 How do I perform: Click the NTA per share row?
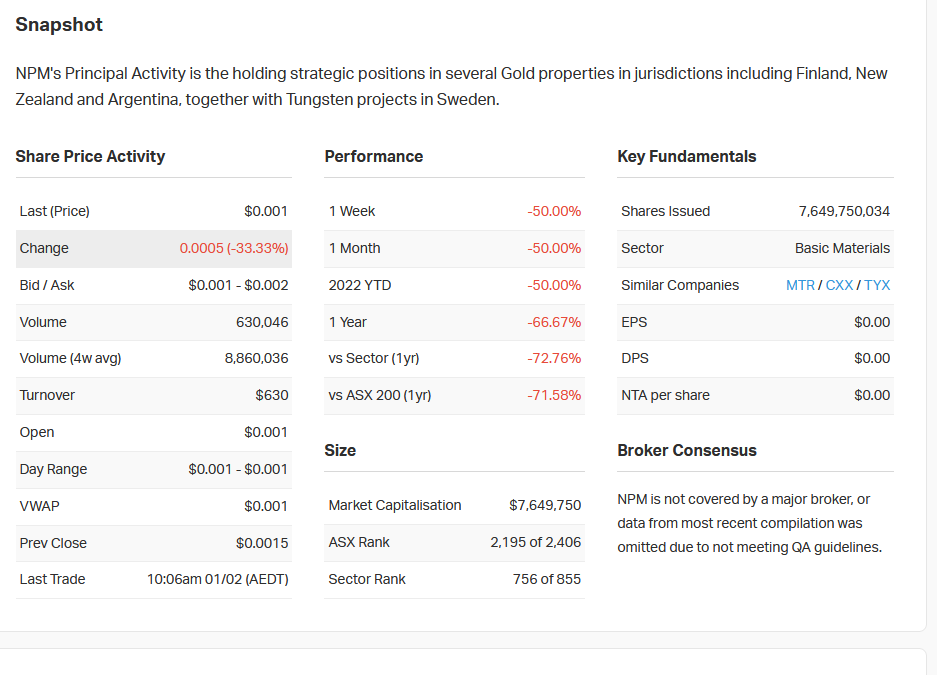click(x=755, y=395)
